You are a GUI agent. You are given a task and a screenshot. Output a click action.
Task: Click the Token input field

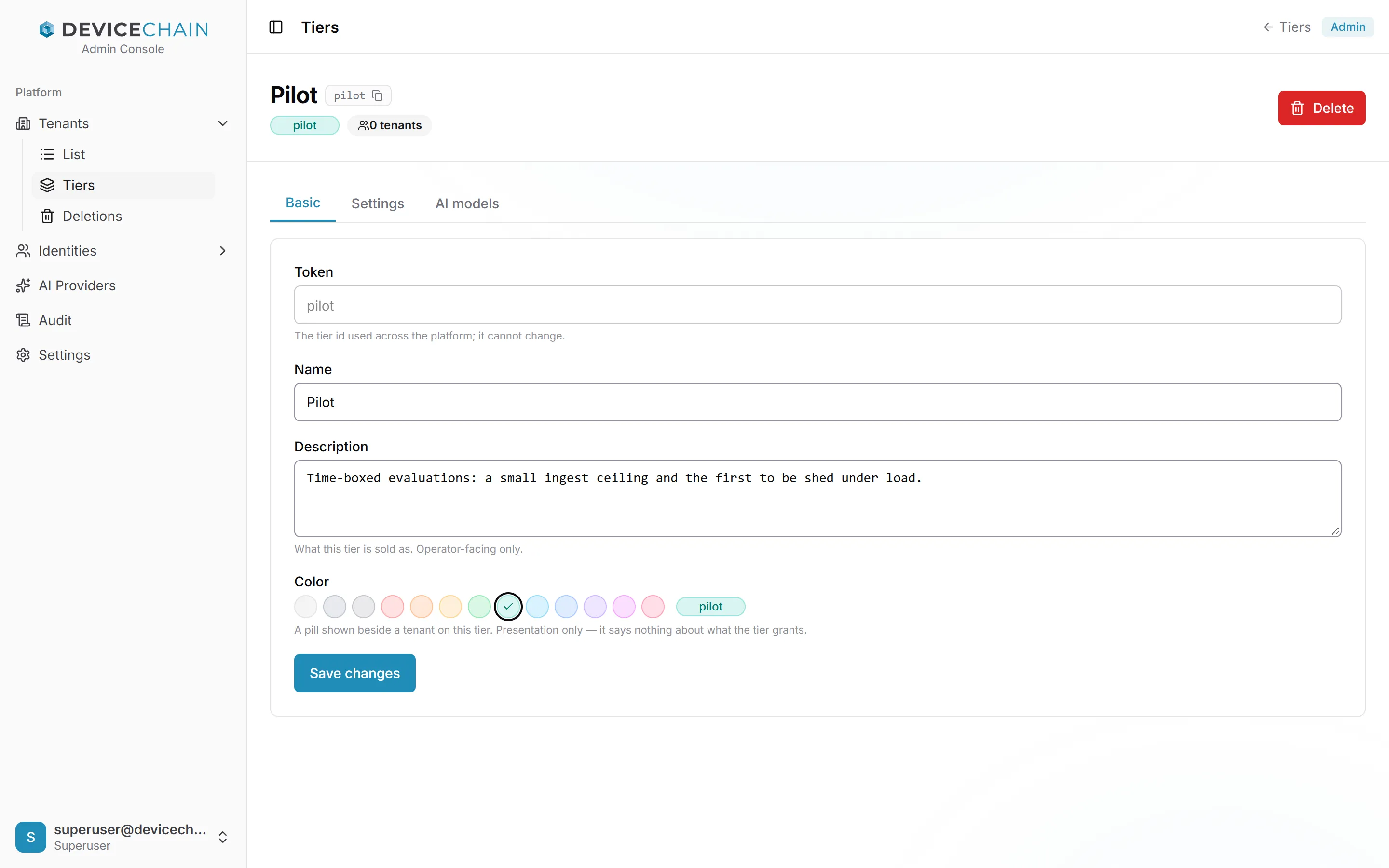click(x=818, y=305)
